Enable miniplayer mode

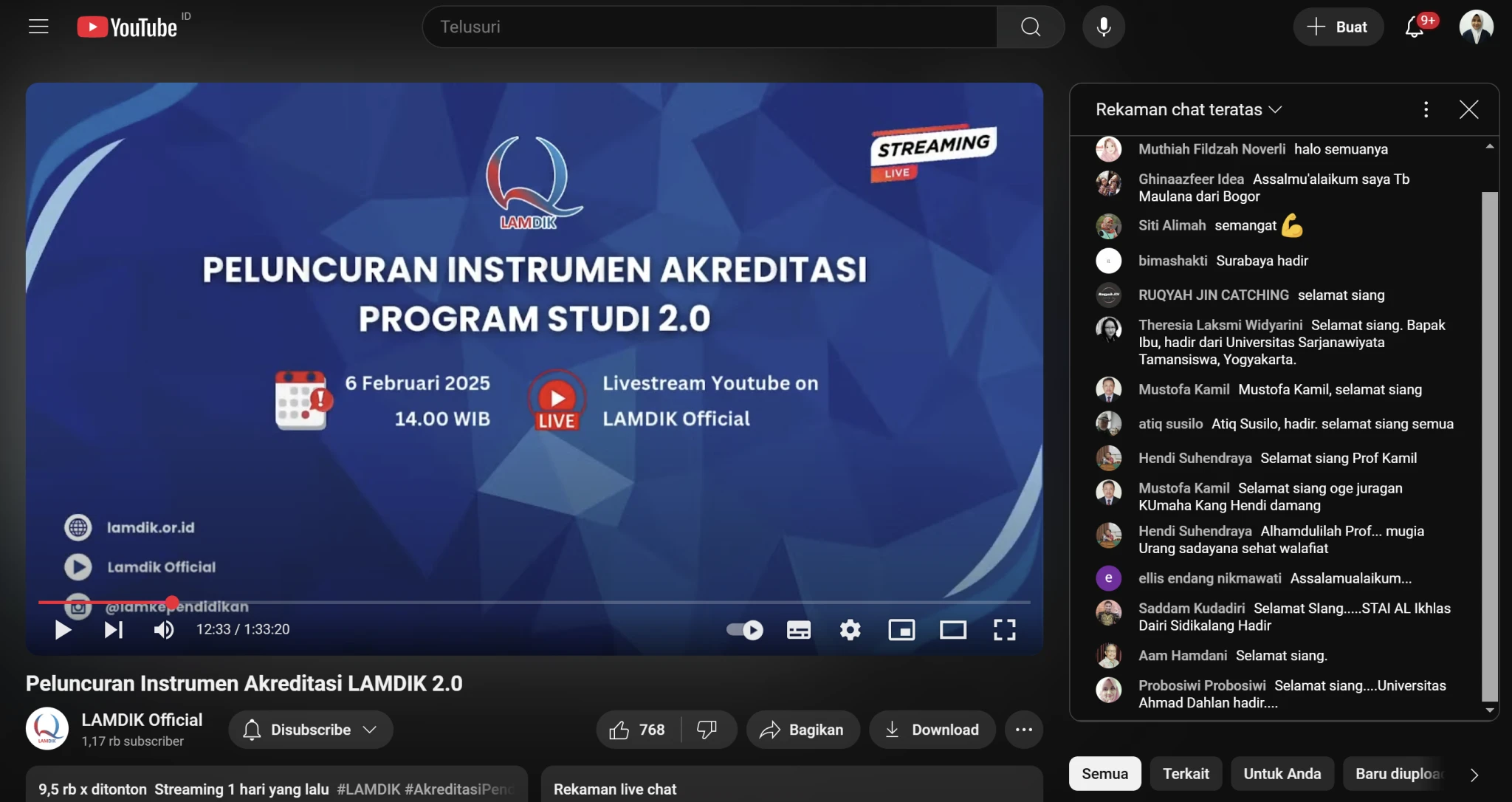[x=901, y=630]
